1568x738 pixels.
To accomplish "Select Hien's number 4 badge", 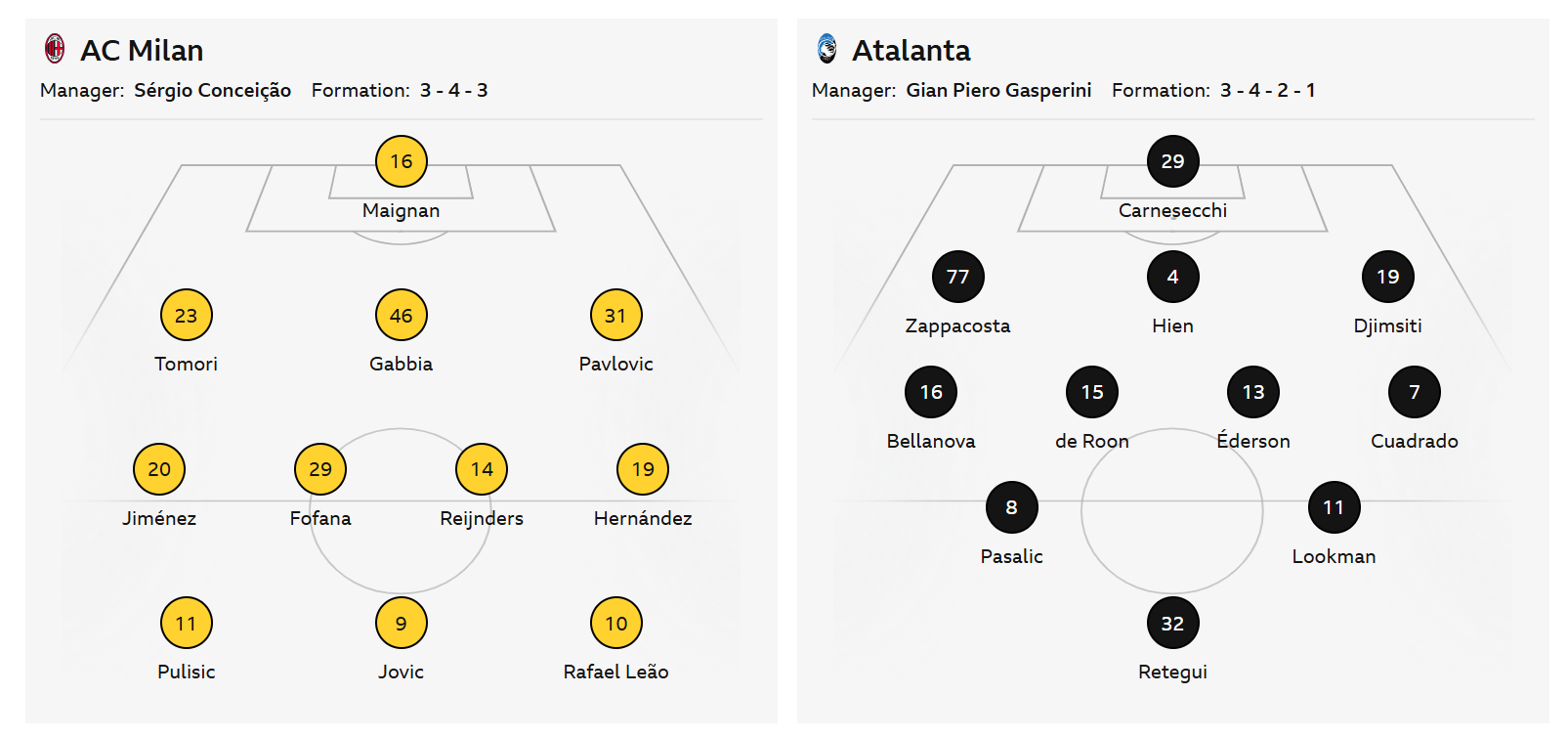I will [x=1172, y=277].
